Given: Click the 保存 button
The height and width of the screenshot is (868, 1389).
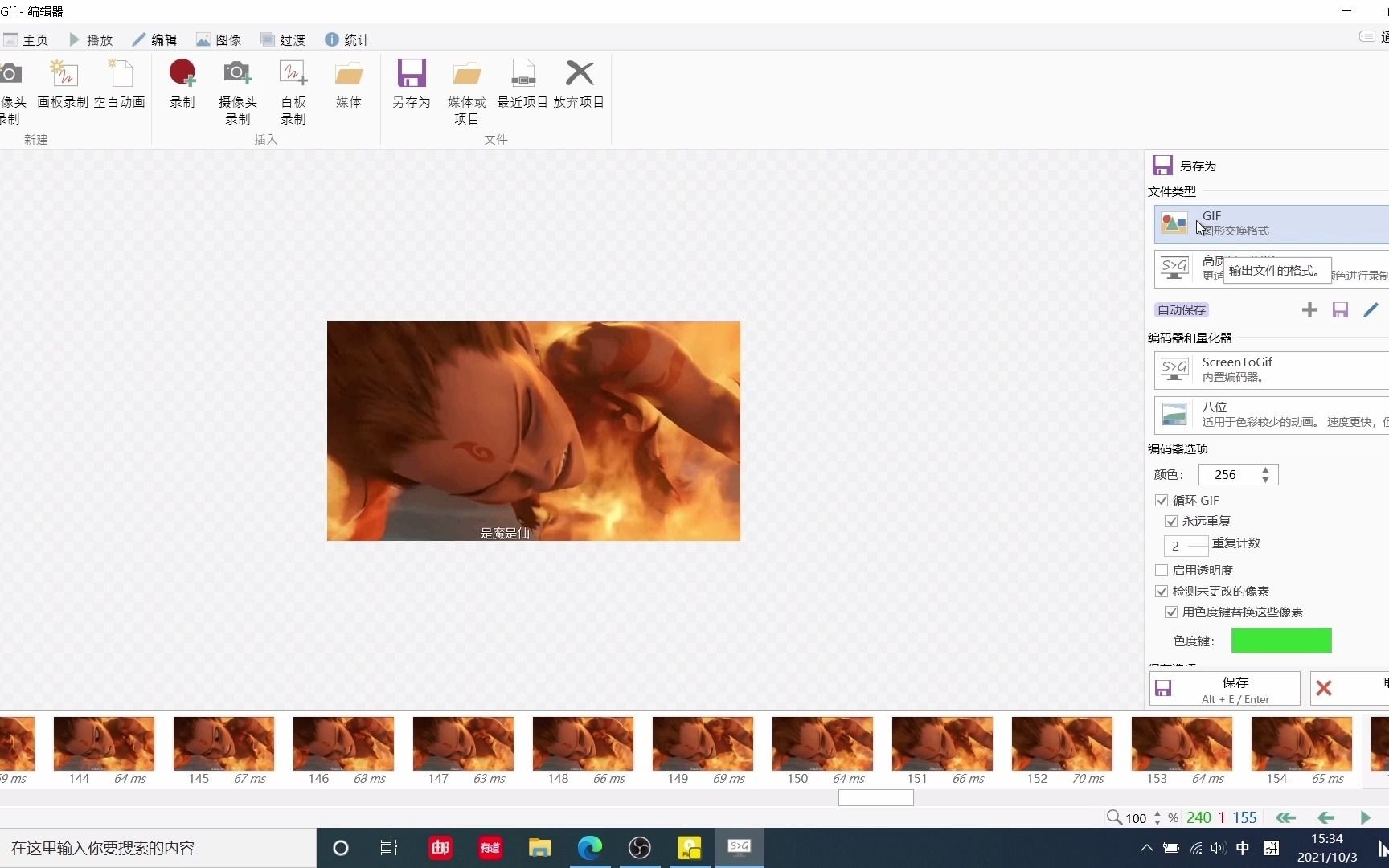Looking at the screenshot, I should 1225,689.
